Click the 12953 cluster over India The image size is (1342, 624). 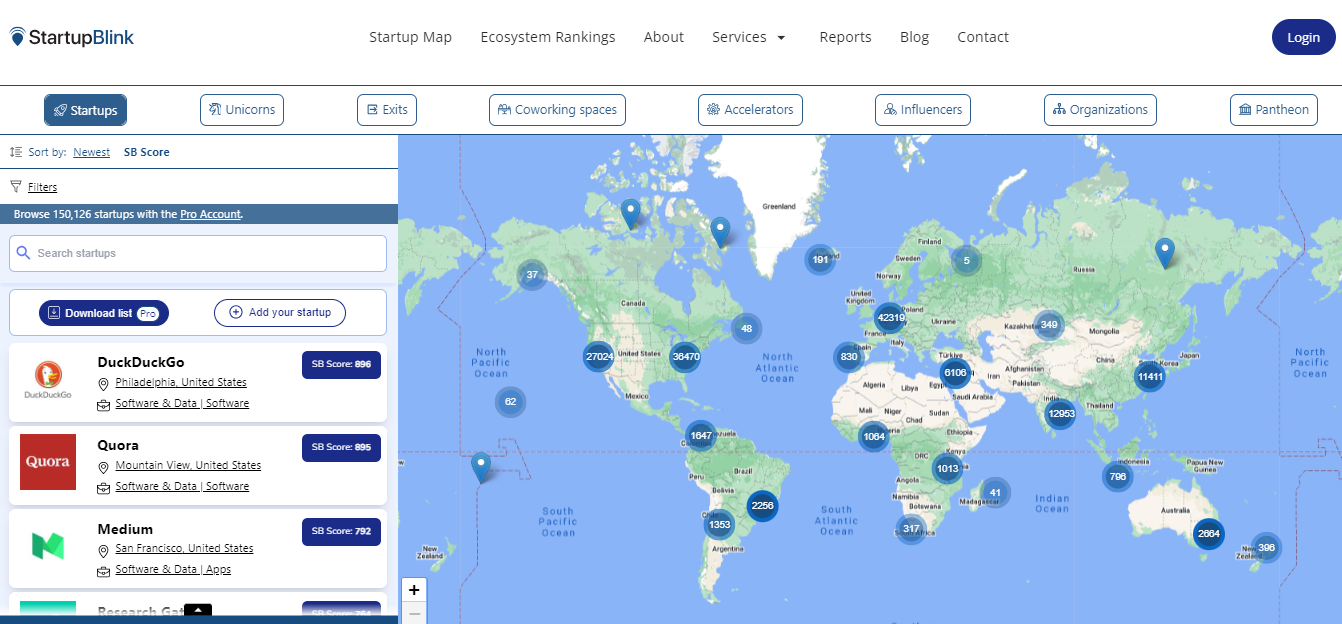click(x=1060, y=414)
